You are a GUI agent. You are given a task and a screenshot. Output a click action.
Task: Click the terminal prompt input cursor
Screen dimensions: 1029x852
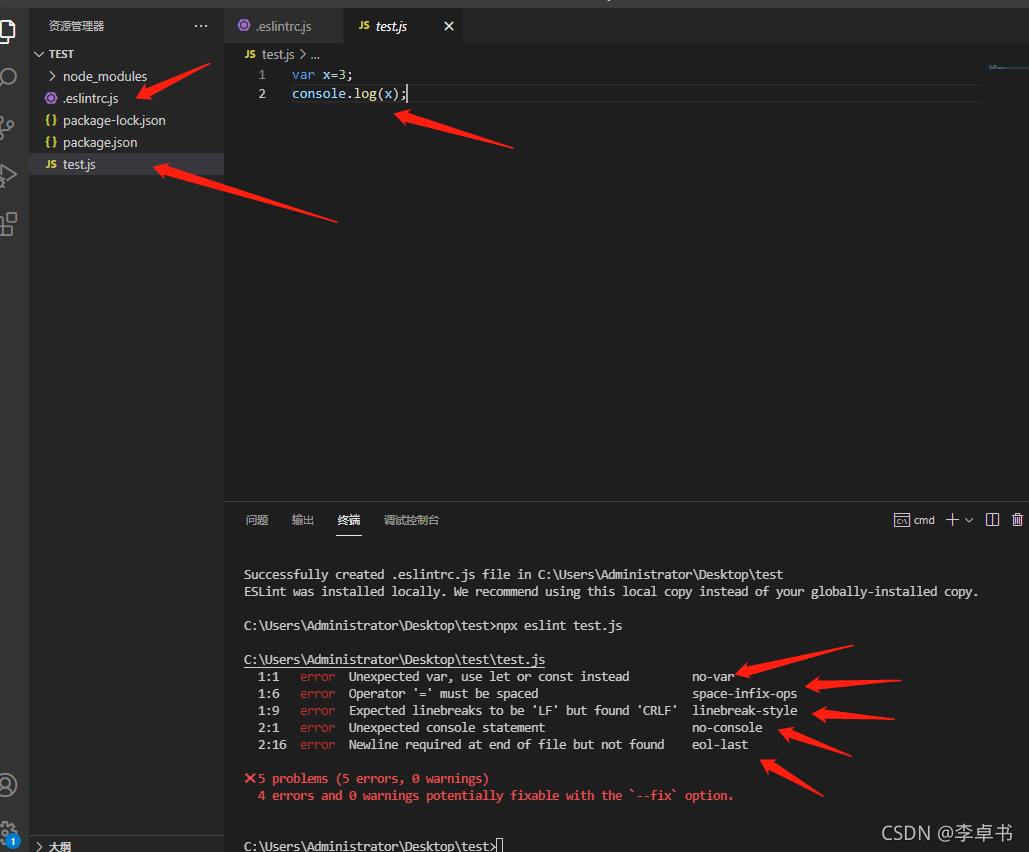pyautogui.click(x=500, y=845)
